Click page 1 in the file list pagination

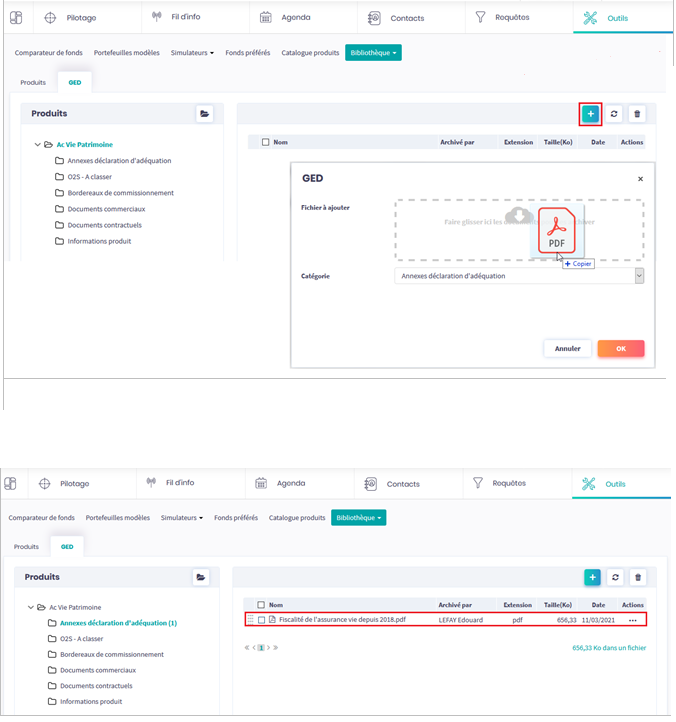click(x=262, y=648)
